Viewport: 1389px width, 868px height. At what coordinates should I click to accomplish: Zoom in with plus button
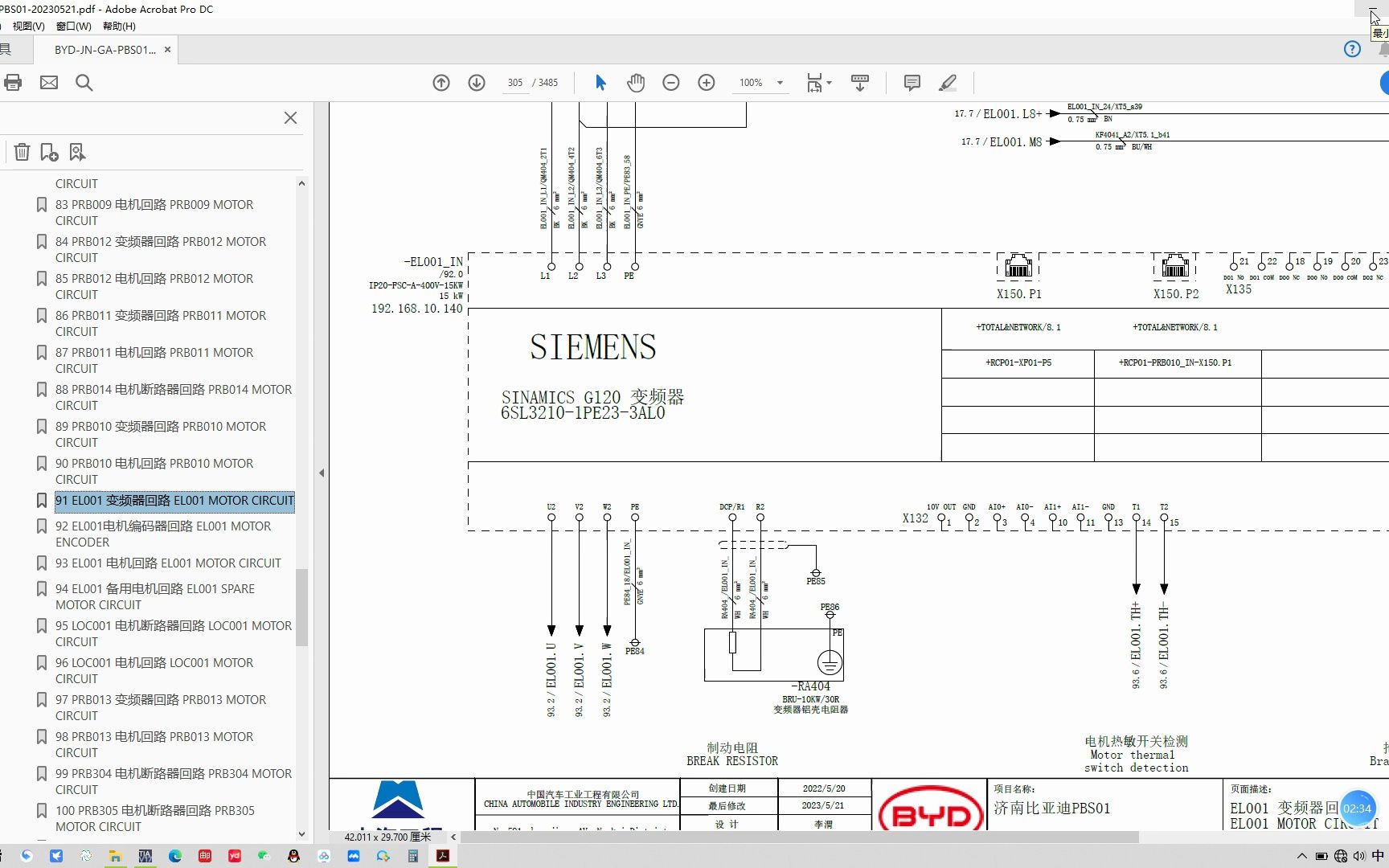707,82
